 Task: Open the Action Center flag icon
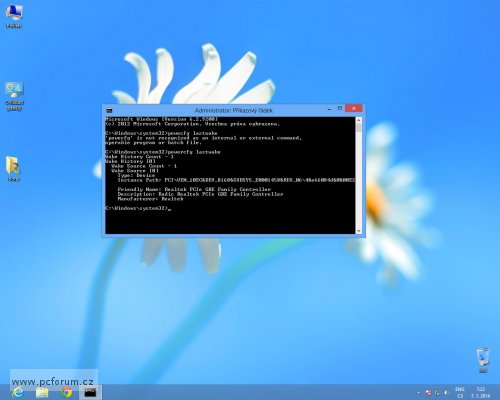(428, 393)
